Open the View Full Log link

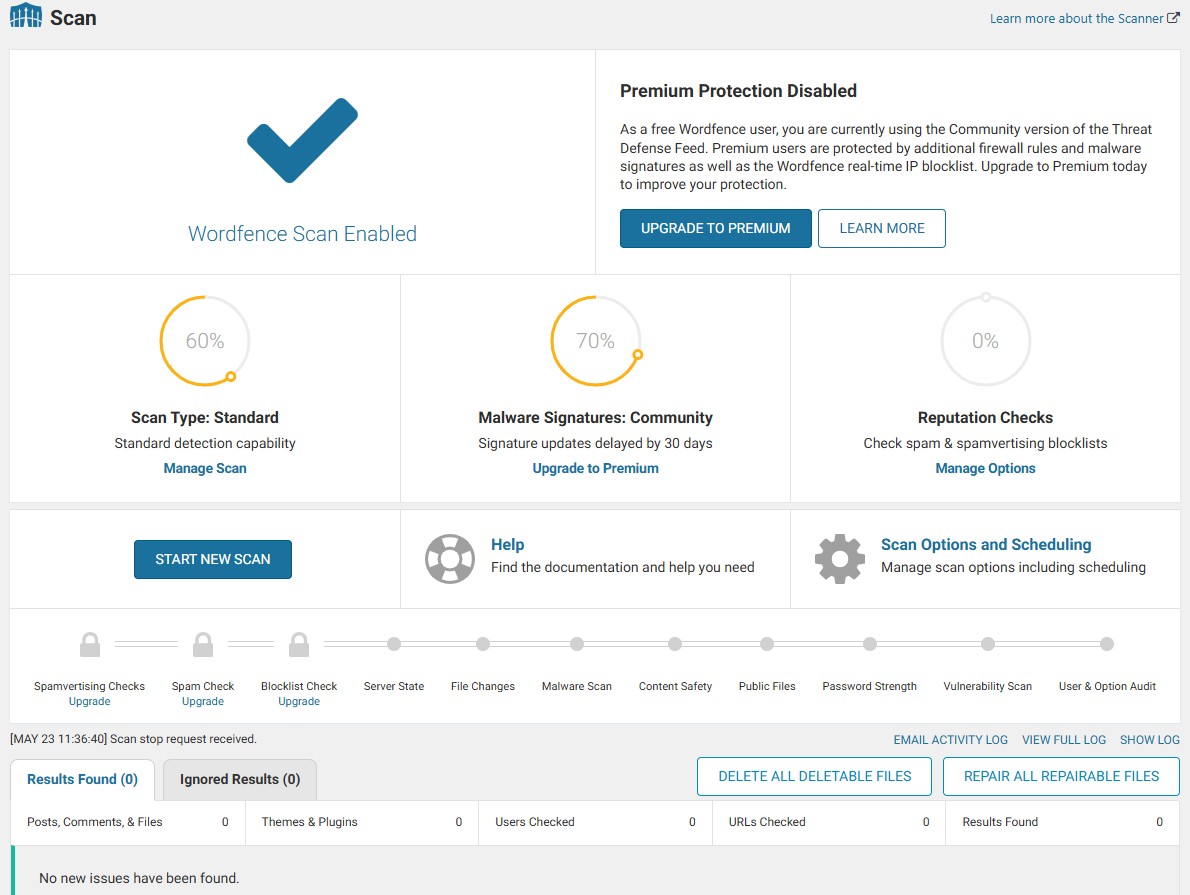point(1064,740)
